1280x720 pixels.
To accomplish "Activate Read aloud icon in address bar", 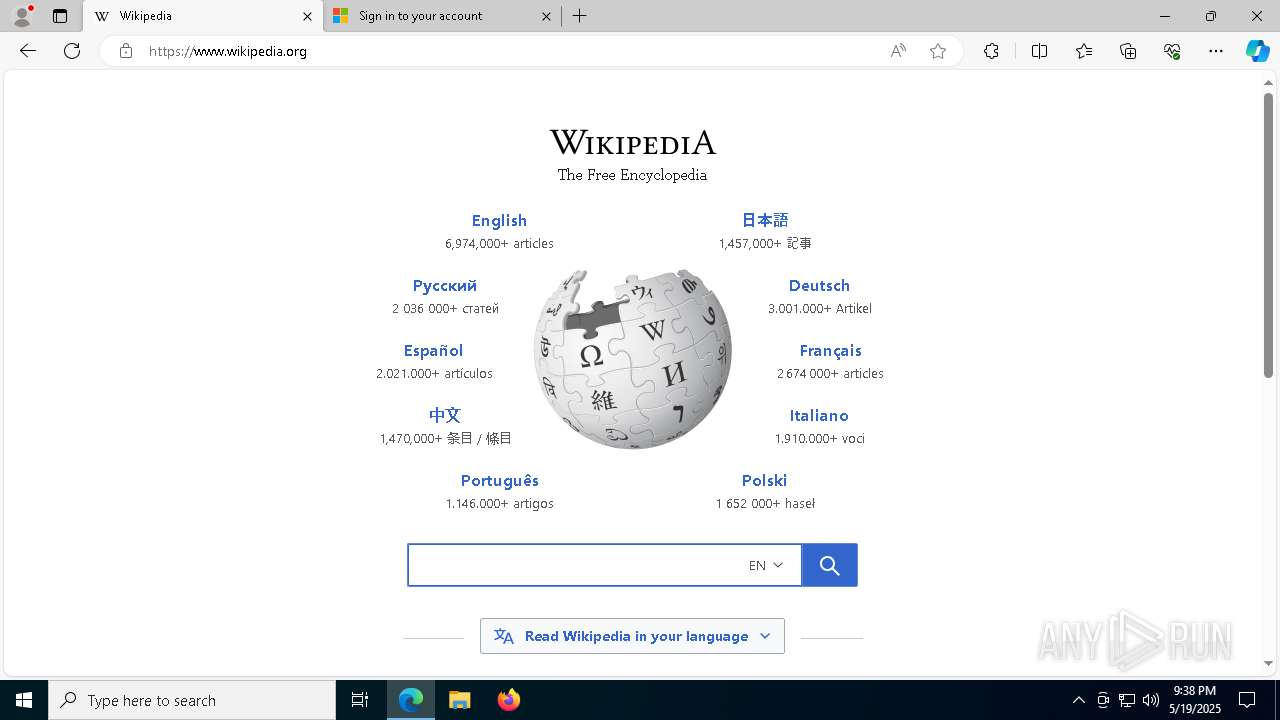I will (898, 51).
